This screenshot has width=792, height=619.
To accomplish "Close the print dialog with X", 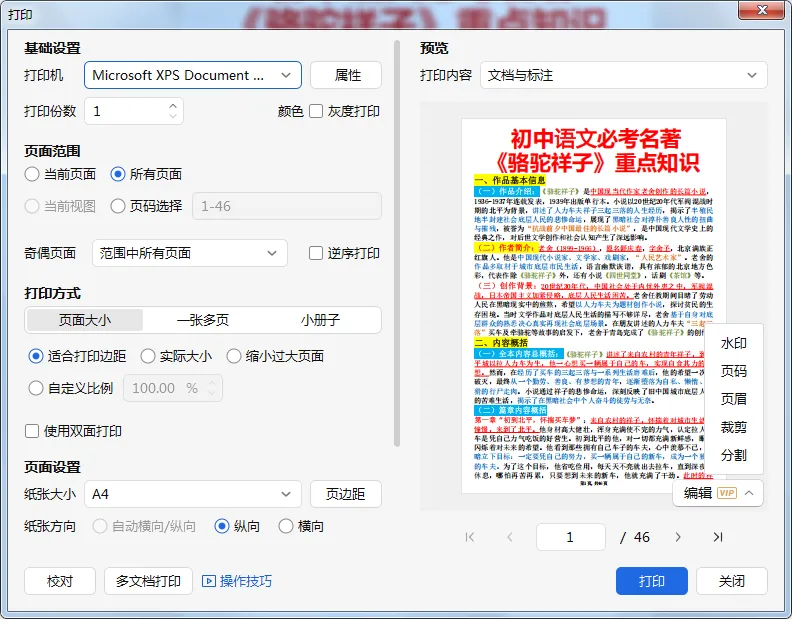I will (x=763, y=10).
